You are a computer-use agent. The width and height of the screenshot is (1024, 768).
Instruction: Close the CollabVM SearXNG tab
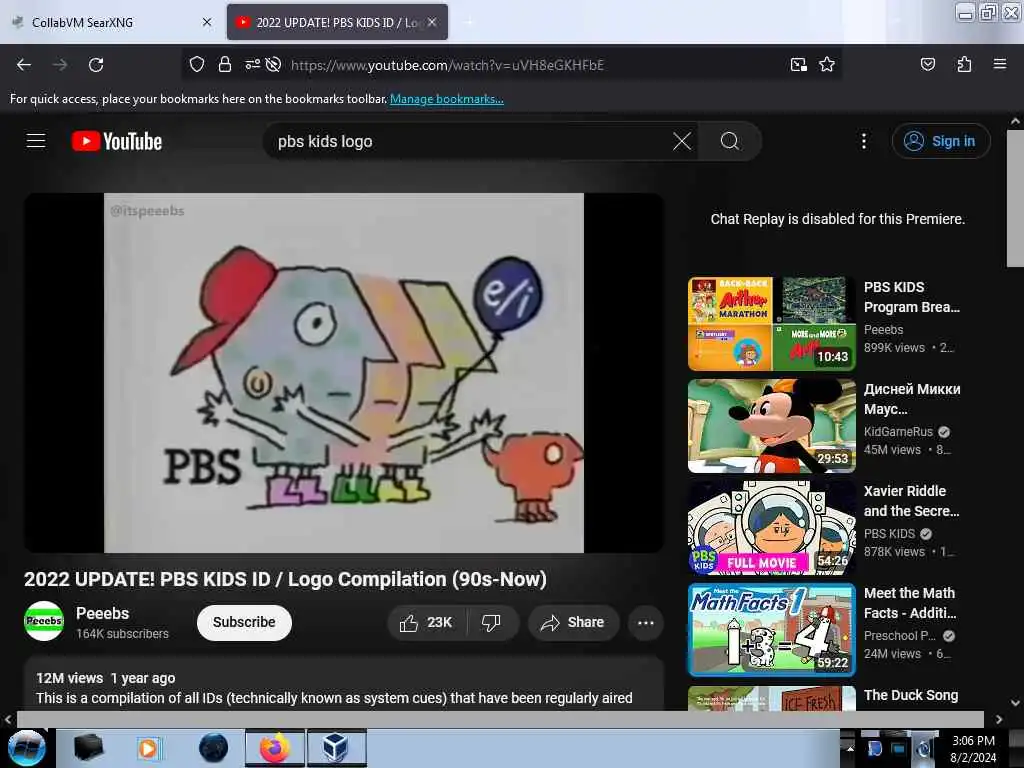(207, 22)
